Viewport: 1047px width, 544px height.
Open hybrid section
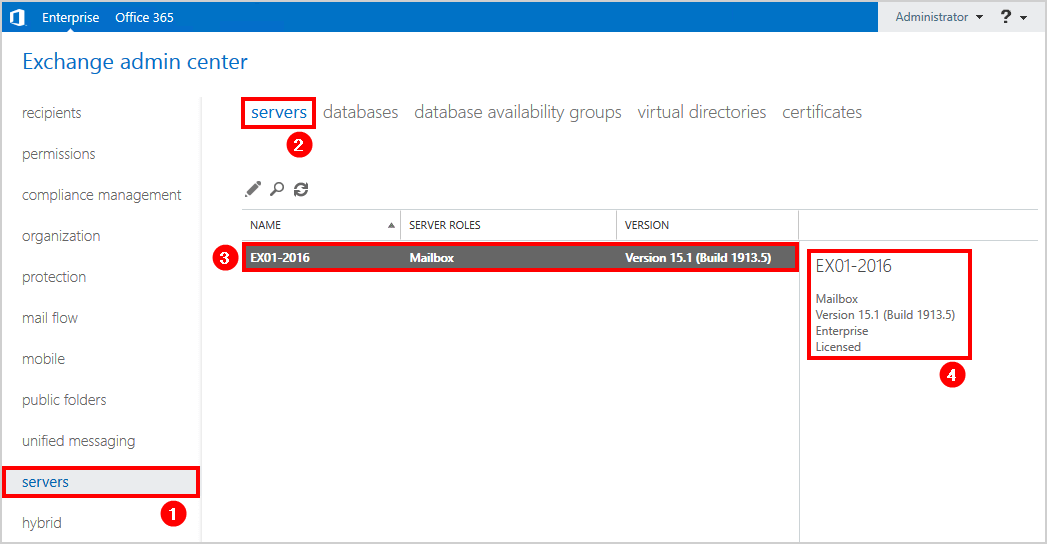pos(41,523)
